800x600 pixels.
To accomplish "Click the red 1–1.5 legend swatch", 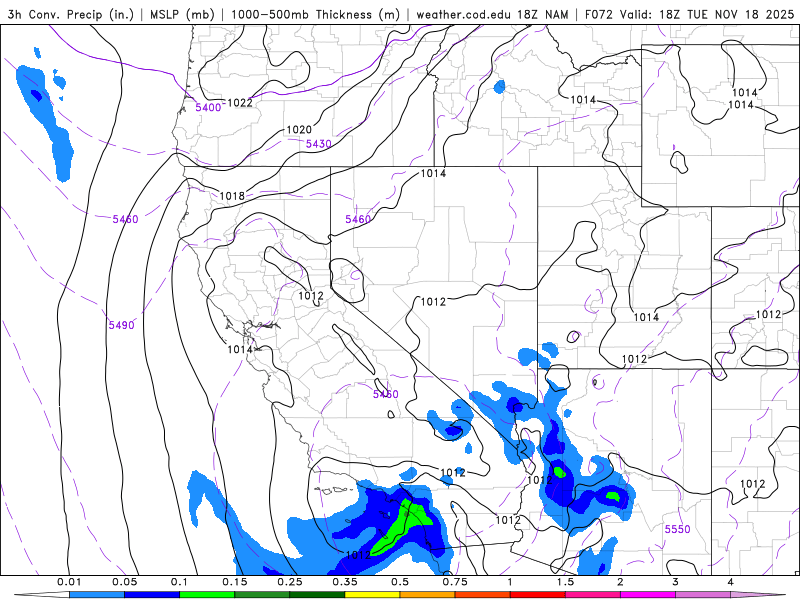I will point(538,595).
